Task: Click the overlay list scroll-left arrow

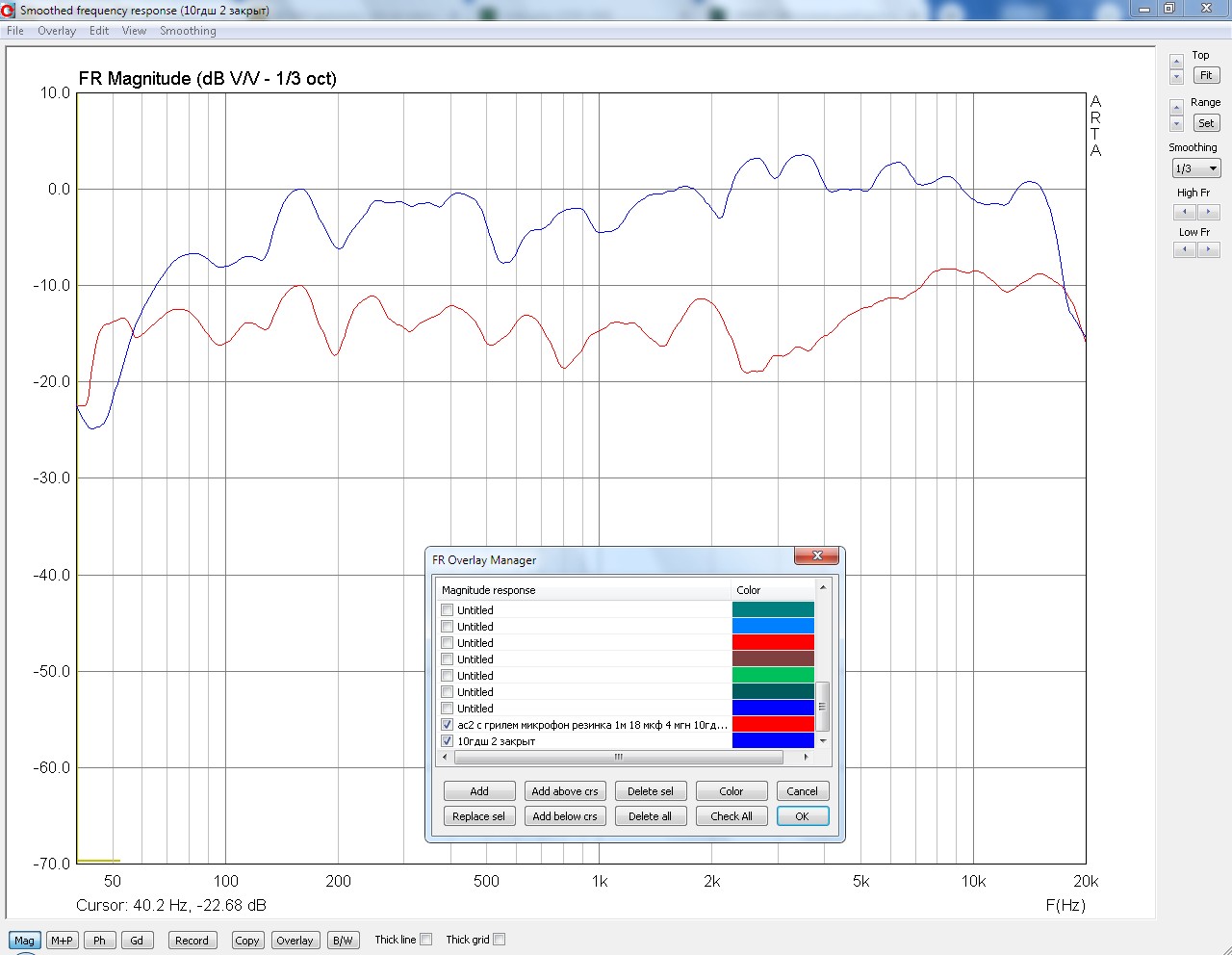Action: [x=445, y=757]
